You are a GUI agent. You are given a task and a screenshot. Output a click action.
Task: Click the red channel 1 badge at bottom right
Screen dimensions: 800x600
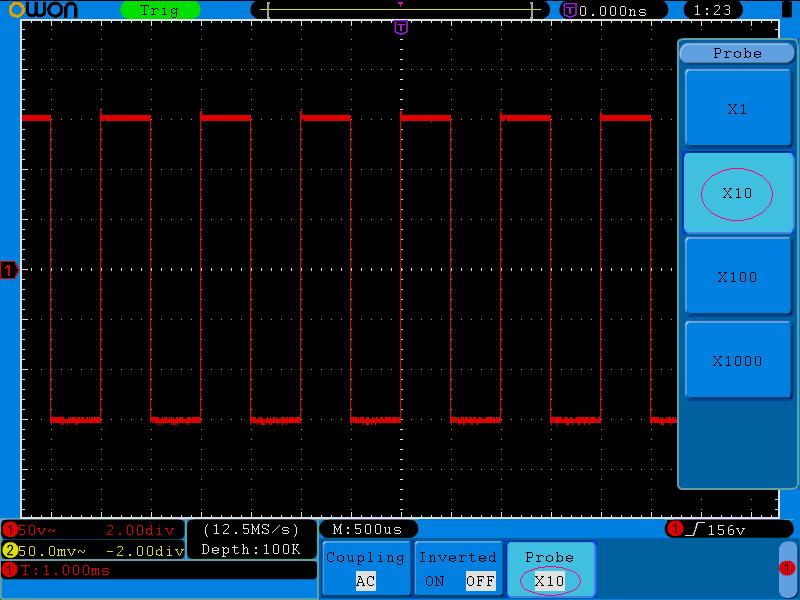tap(787, 568)
